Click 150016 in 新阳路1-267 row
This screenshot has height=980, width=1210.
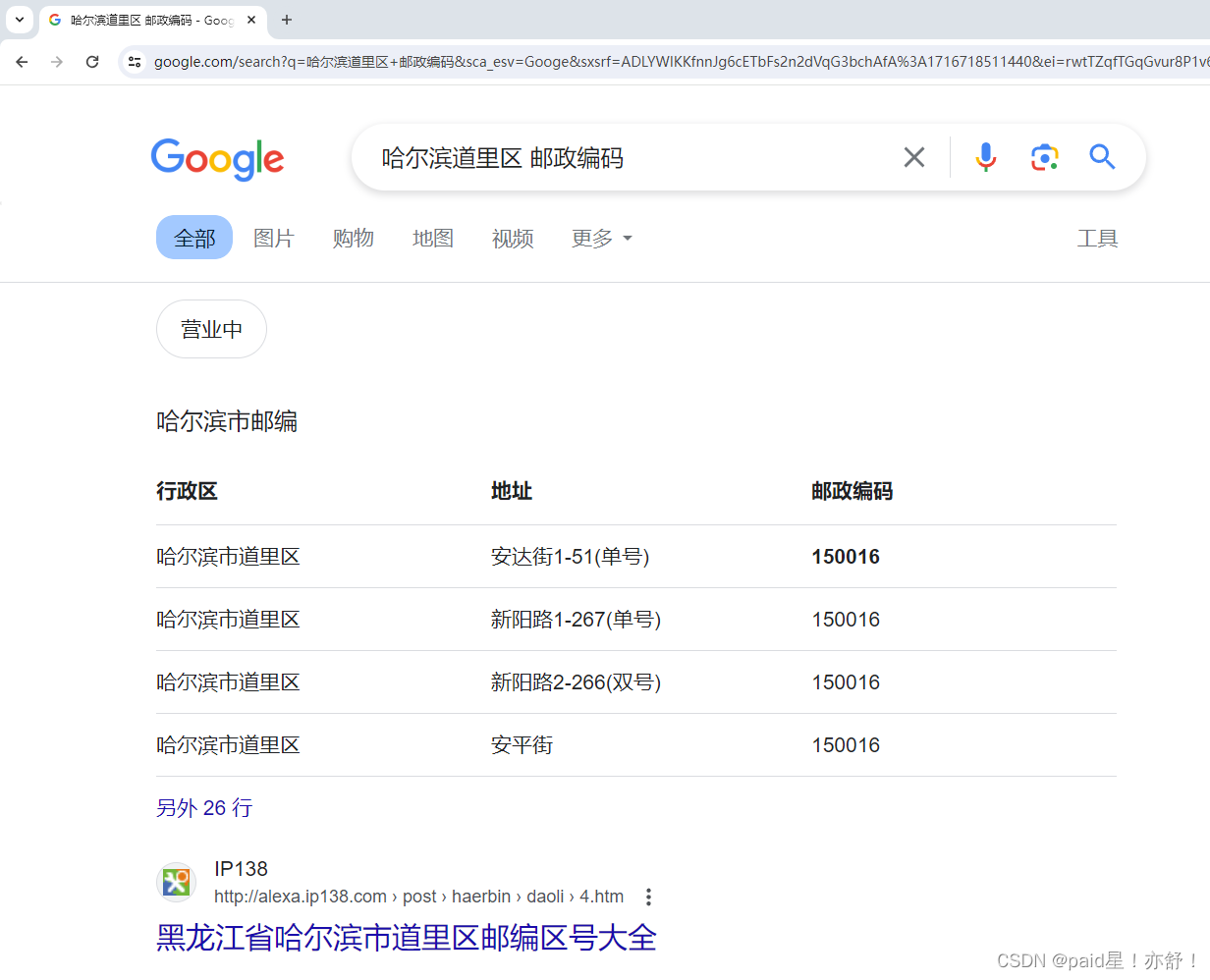coord(846,620)
